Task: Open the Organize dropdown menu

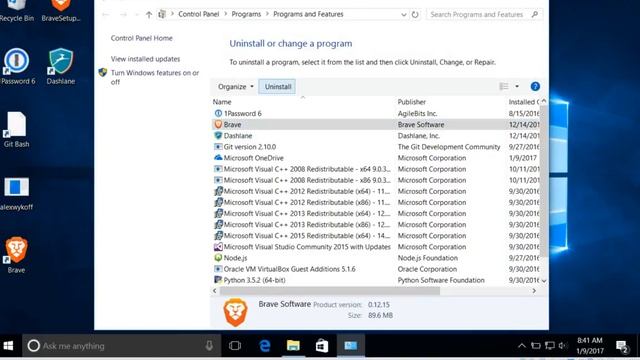Action: point(236,87)
